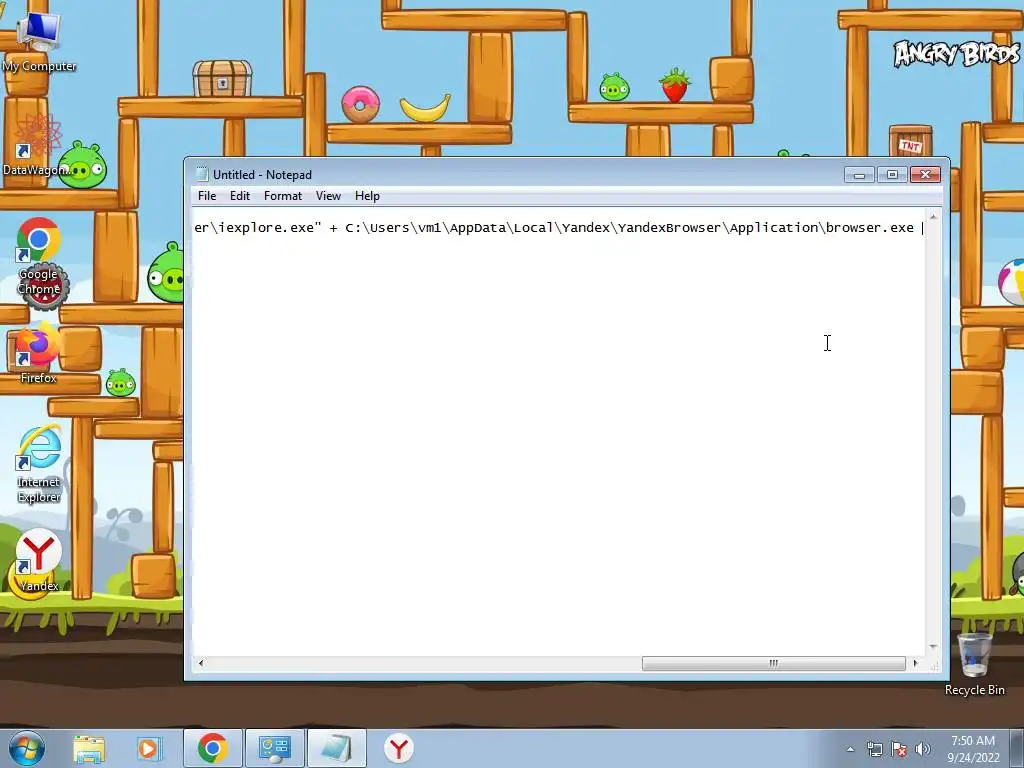This screenshot has width=1024, height=768.
Task: Click the iexplore.exe text in Notepad
Action: 266,227
